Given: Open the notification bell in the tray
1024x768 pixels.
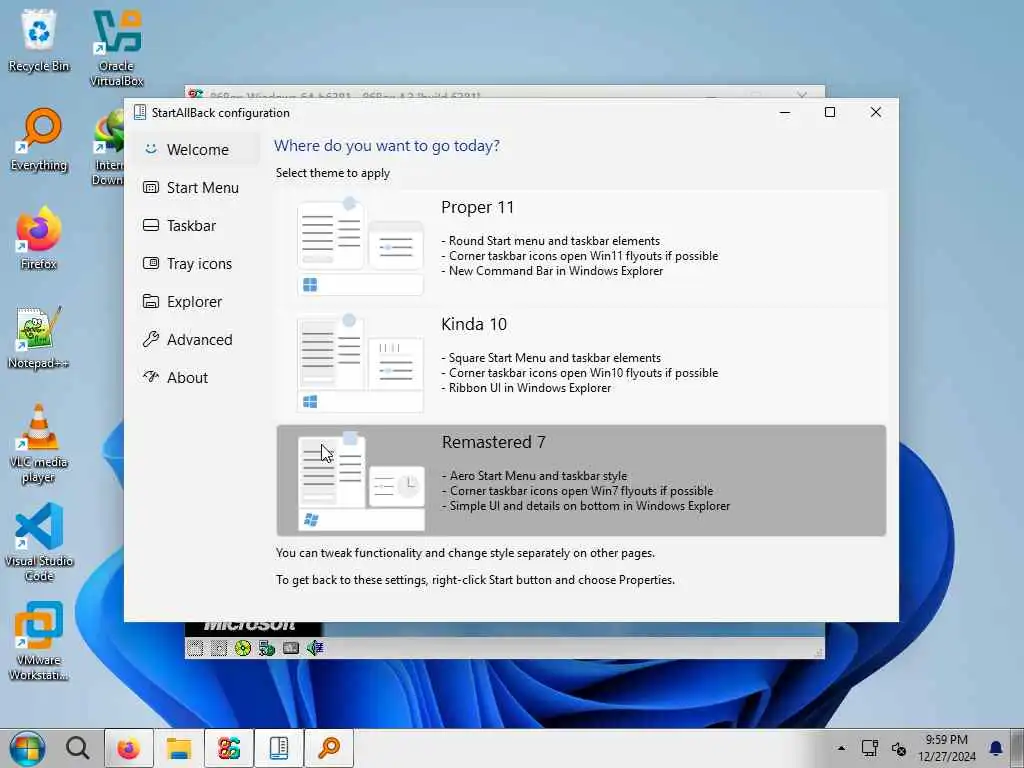Looking at the screenshot, I should 996,748.
